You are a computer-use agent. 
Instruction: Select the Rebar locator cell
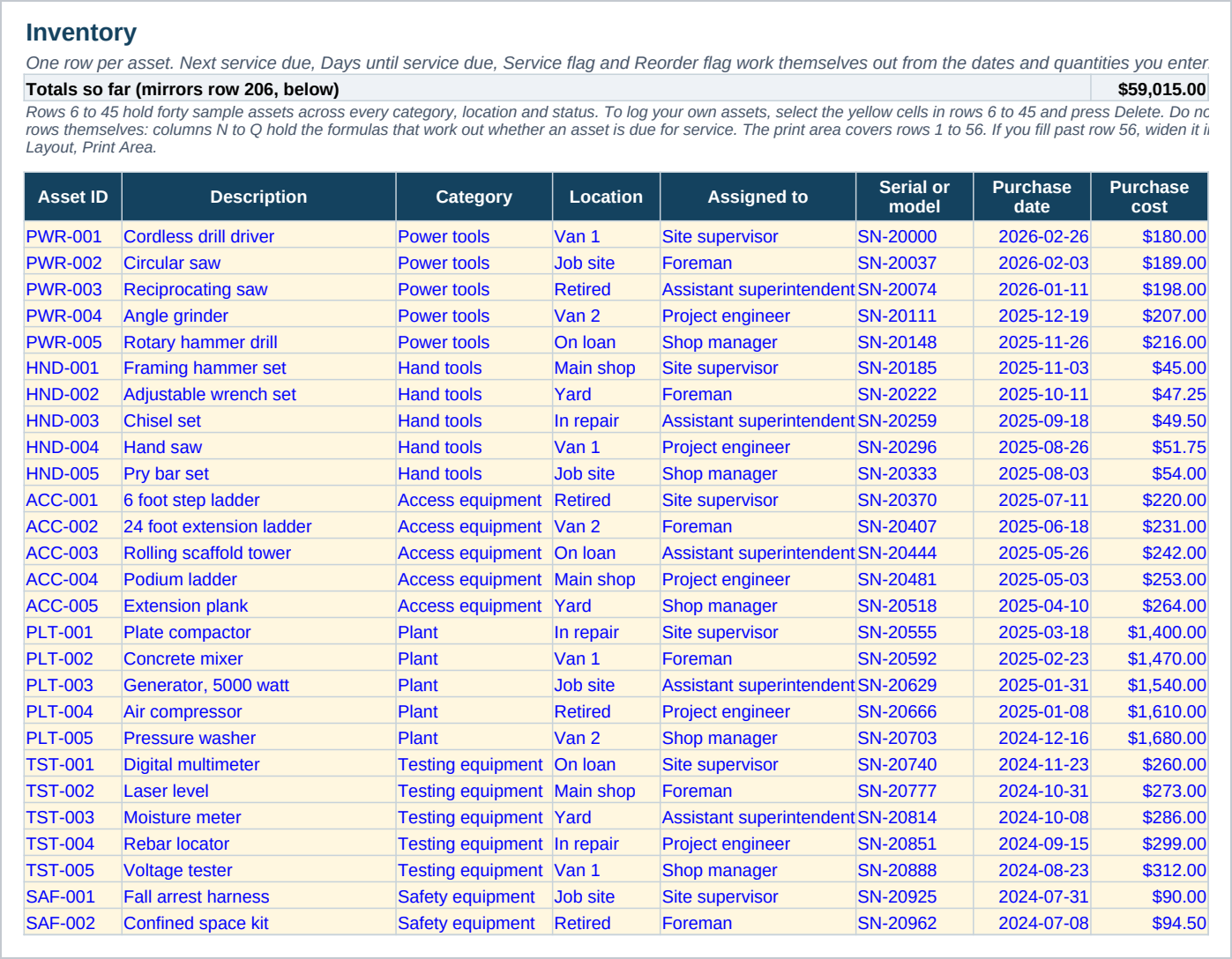click(258, 844)
